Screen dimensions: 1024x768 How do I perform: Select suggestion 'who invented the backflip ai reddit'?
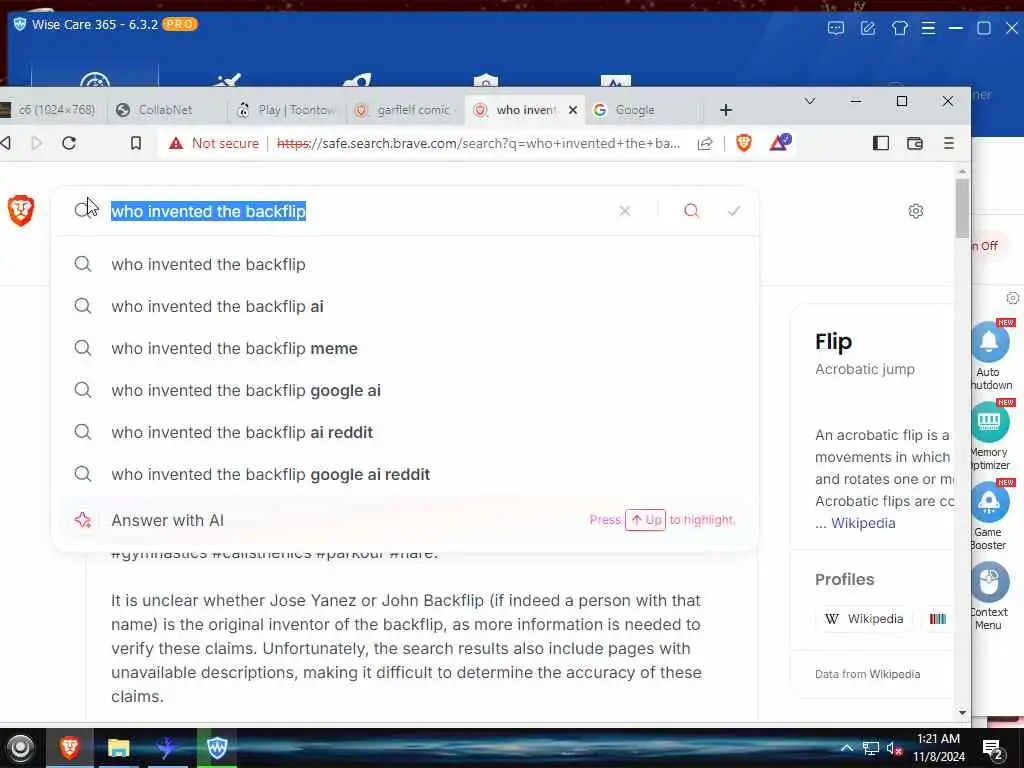click(405, 432)
